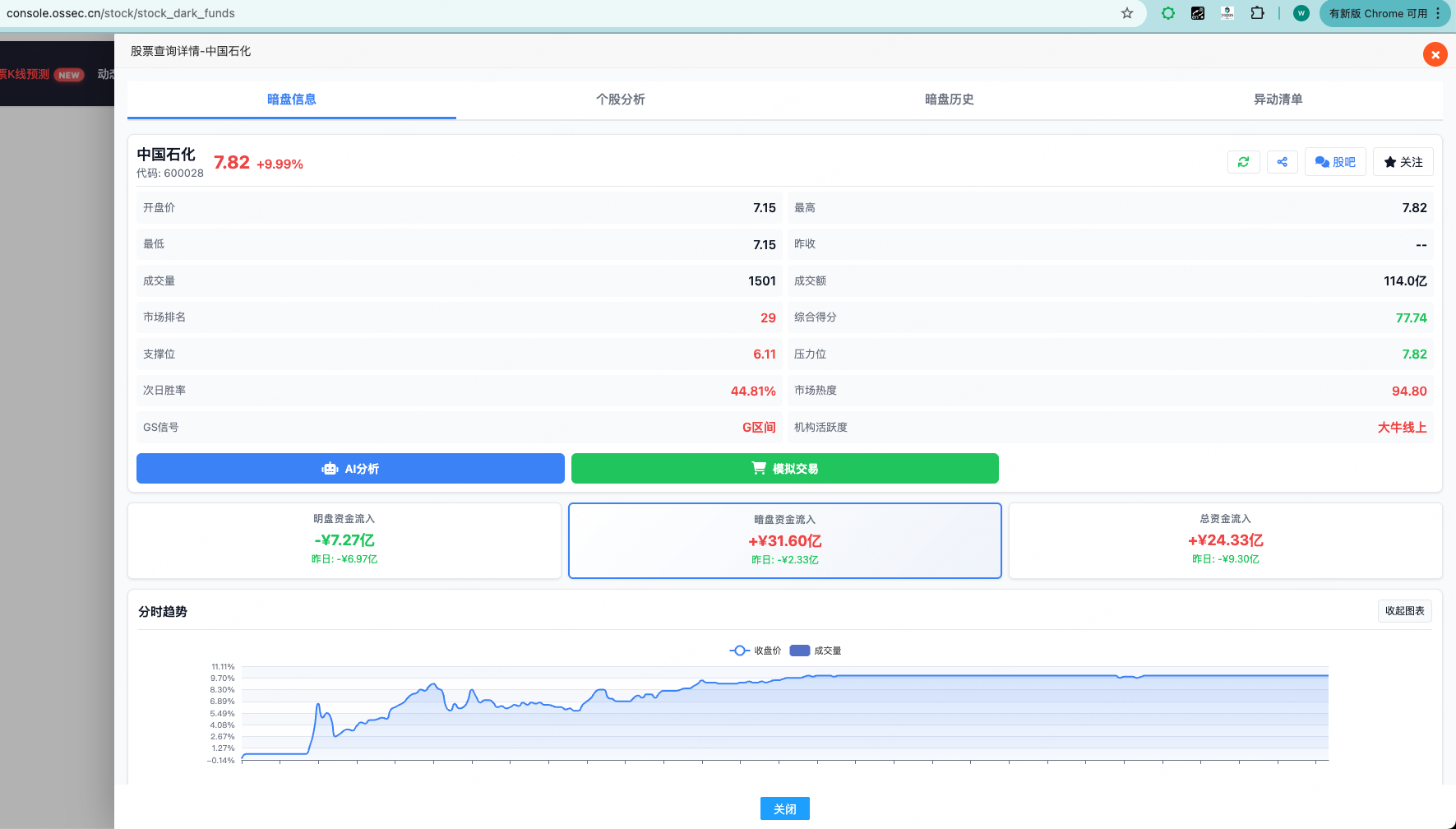Click the stock name 中国石化 heading
1456x829 pixels.
[166, 155]
